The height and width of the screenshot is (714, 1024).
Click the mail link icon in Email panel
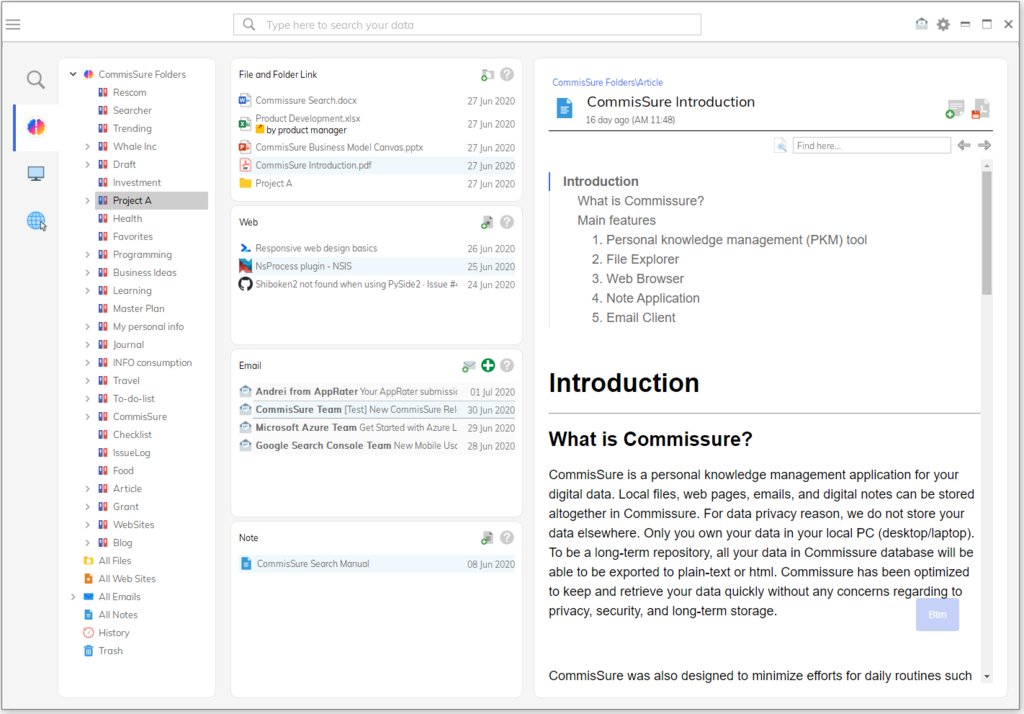468,366
